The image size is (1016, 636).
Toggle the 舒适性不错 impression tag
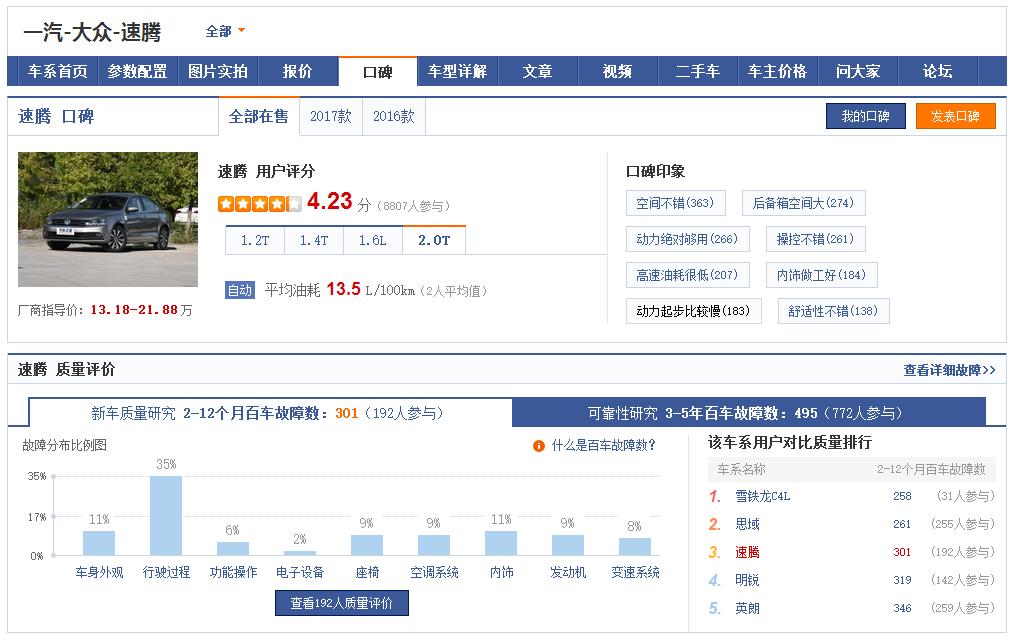(833, 311)
